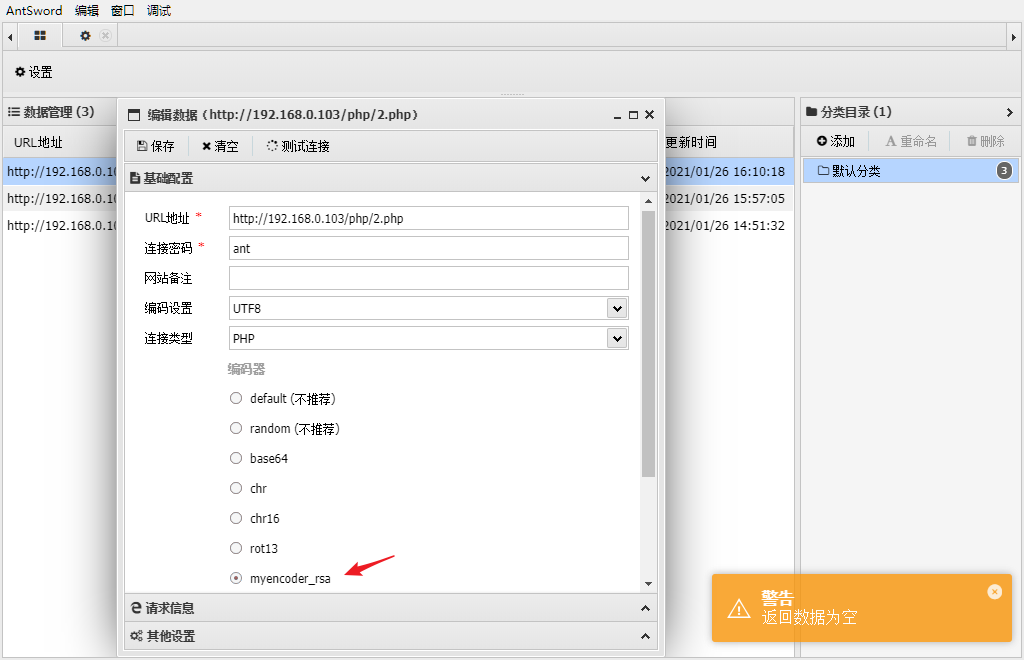Click the 更新时间 column header
Image resolution: width=1024 pixels, height=660 pixels.
tap(691, 142)
